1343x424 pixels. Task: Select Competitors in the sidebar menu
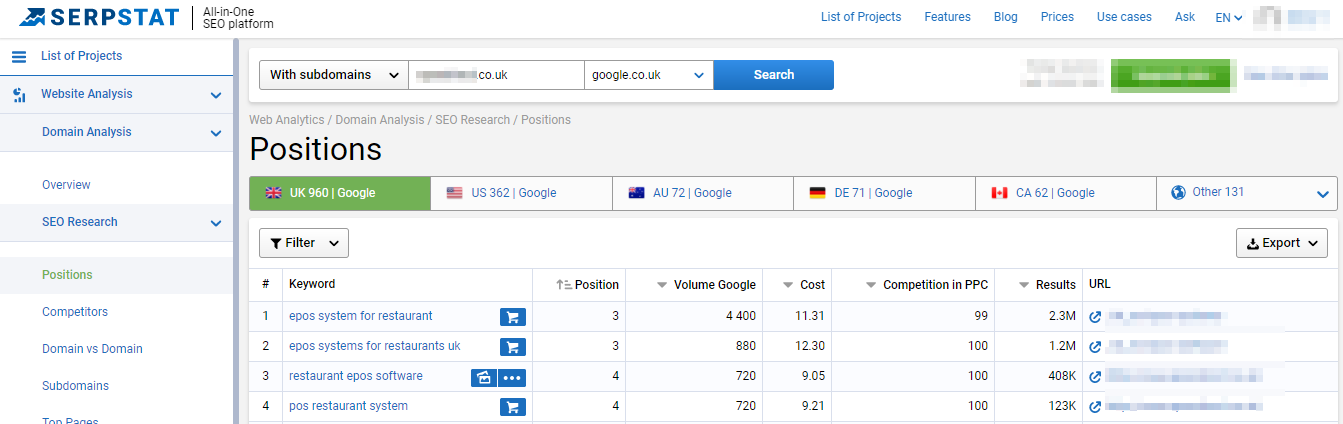[75, 312]
